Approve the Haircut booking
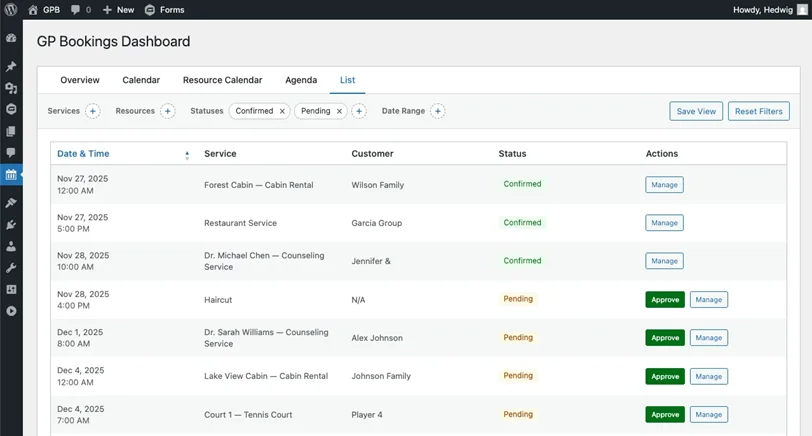Image resolution: width=812 pixels, height=436 pixels. [665, 300]
